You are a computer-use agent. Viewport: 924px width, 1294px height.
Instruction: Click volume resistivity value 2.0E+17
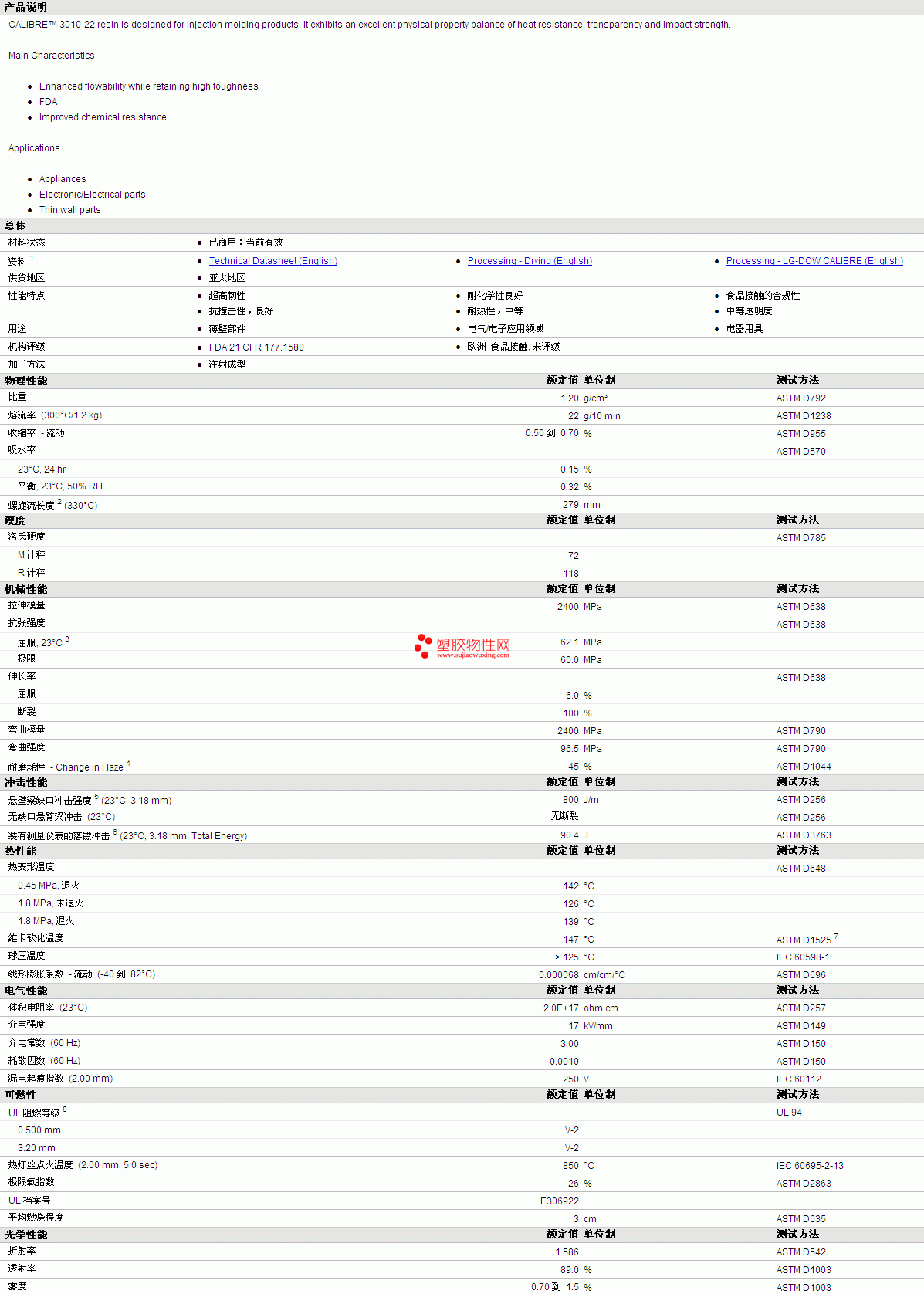point(561,1008)
